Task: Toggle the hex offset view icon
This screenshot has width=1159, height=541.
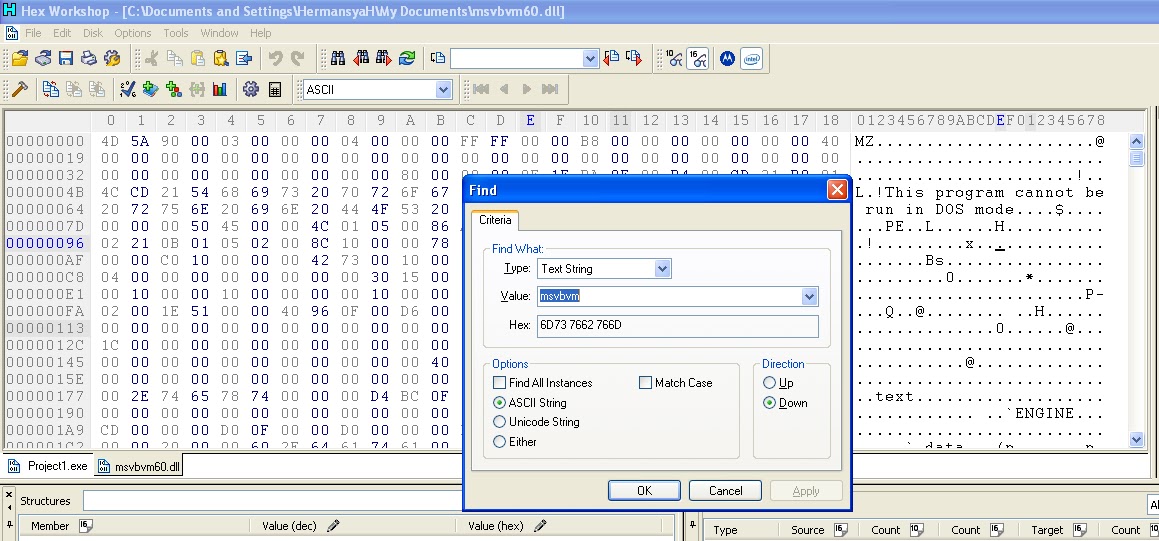Action: pos(697,58)
